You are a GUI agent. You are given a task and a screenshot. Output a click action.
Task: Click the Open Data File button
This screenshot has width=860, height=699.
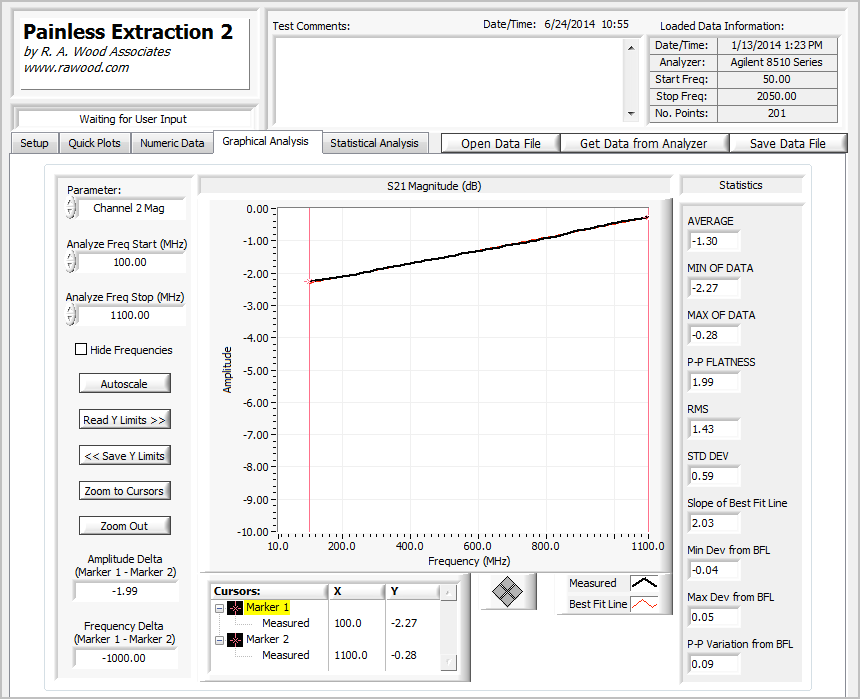501,144
